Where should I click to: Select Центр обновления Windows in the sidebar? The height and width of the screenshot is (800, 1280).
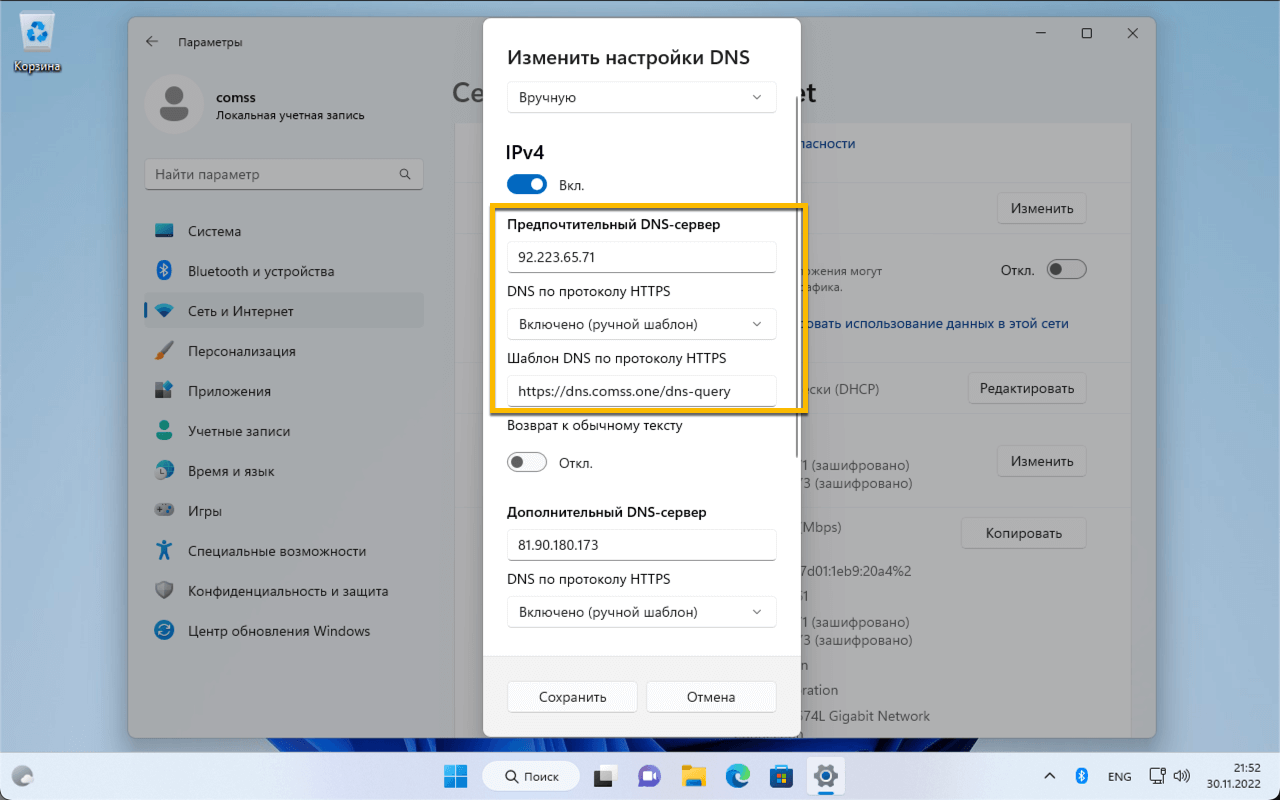284,631
